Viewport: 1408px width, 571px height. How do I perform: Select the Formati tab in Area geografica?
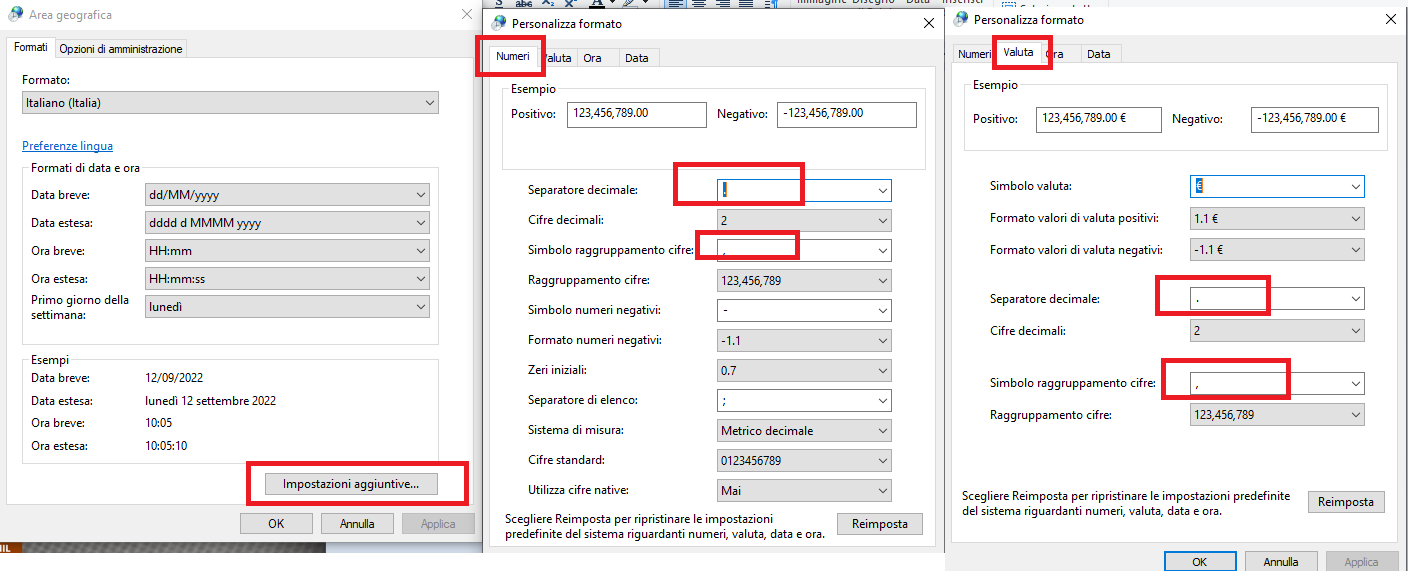(31, 47)
